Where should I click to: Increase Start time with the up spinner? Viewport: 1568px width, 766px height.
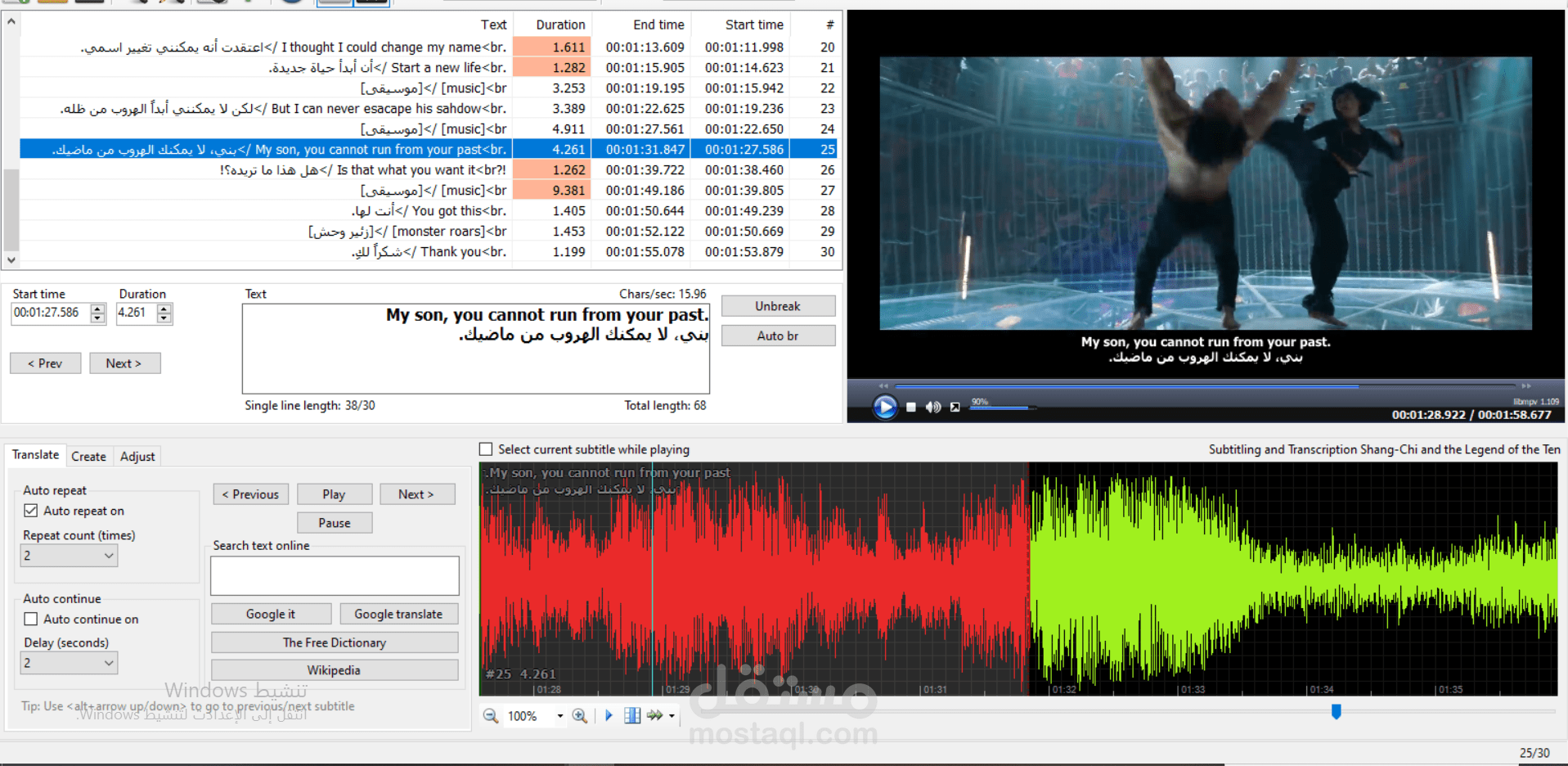click(x=98, y=309)
